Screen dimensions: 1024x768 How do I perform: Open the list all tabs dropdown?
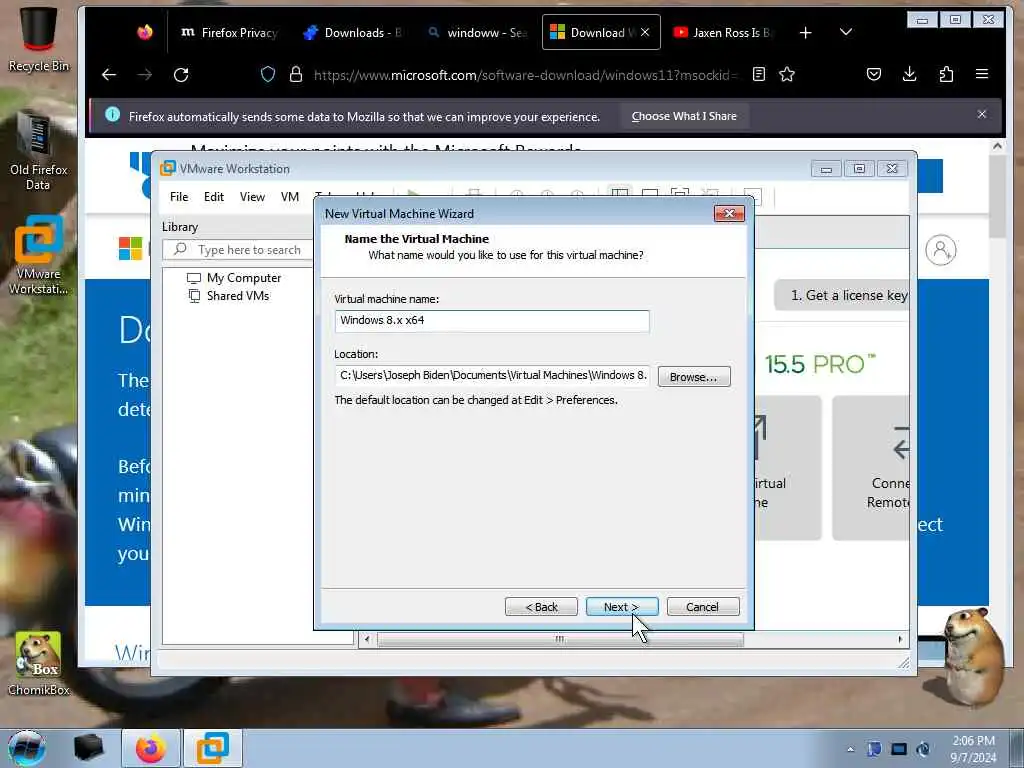(846, 32)
